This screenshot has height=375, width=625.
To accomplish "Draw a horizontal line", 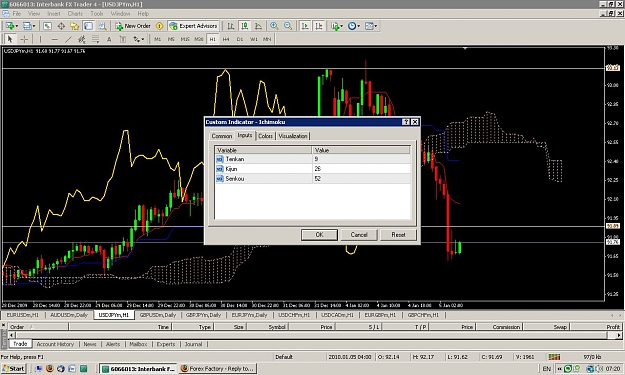I will coord(54,39).
